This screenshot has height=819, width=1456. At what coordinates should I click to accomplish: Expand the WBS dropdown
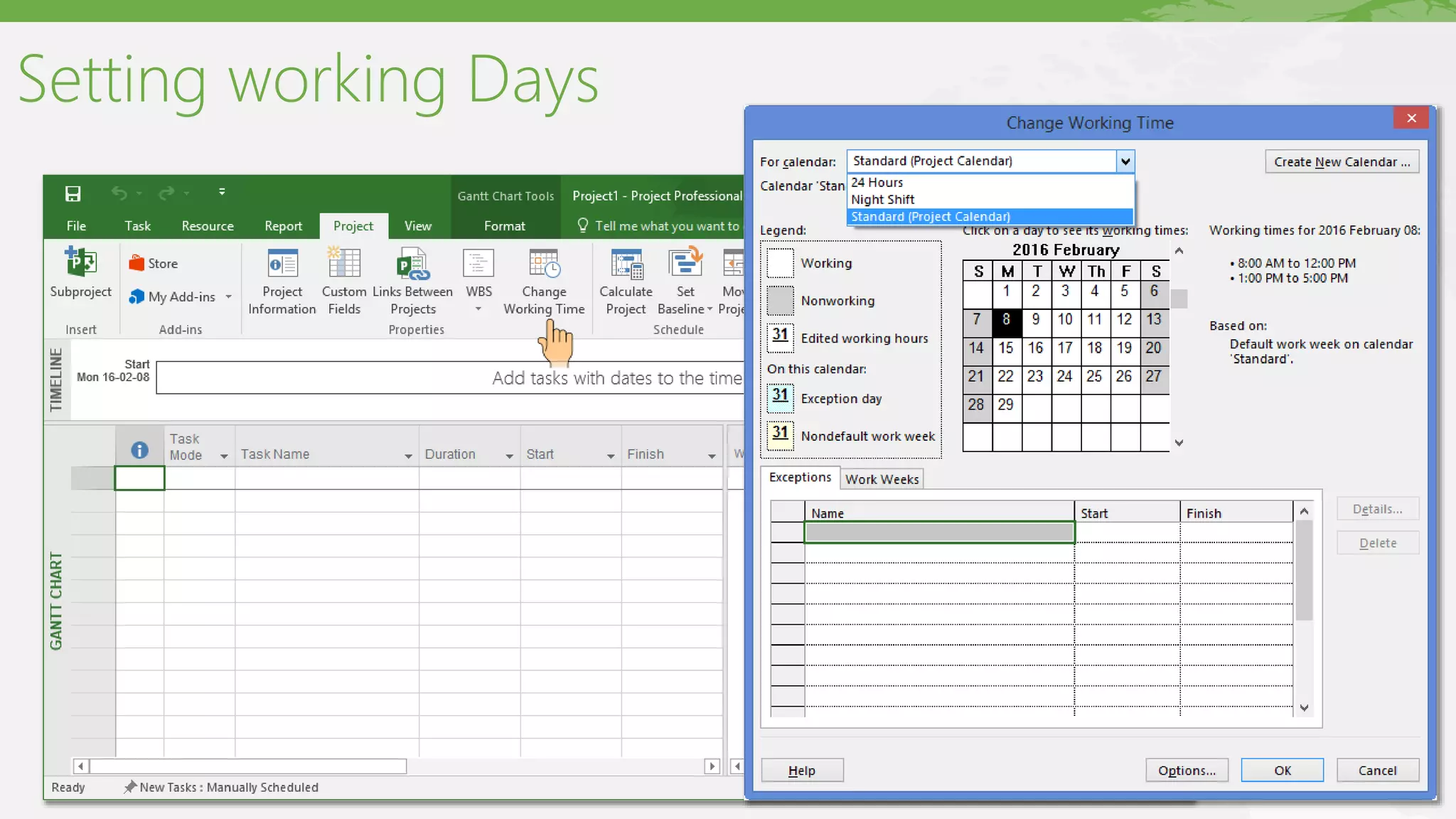[x=478, y=309]
